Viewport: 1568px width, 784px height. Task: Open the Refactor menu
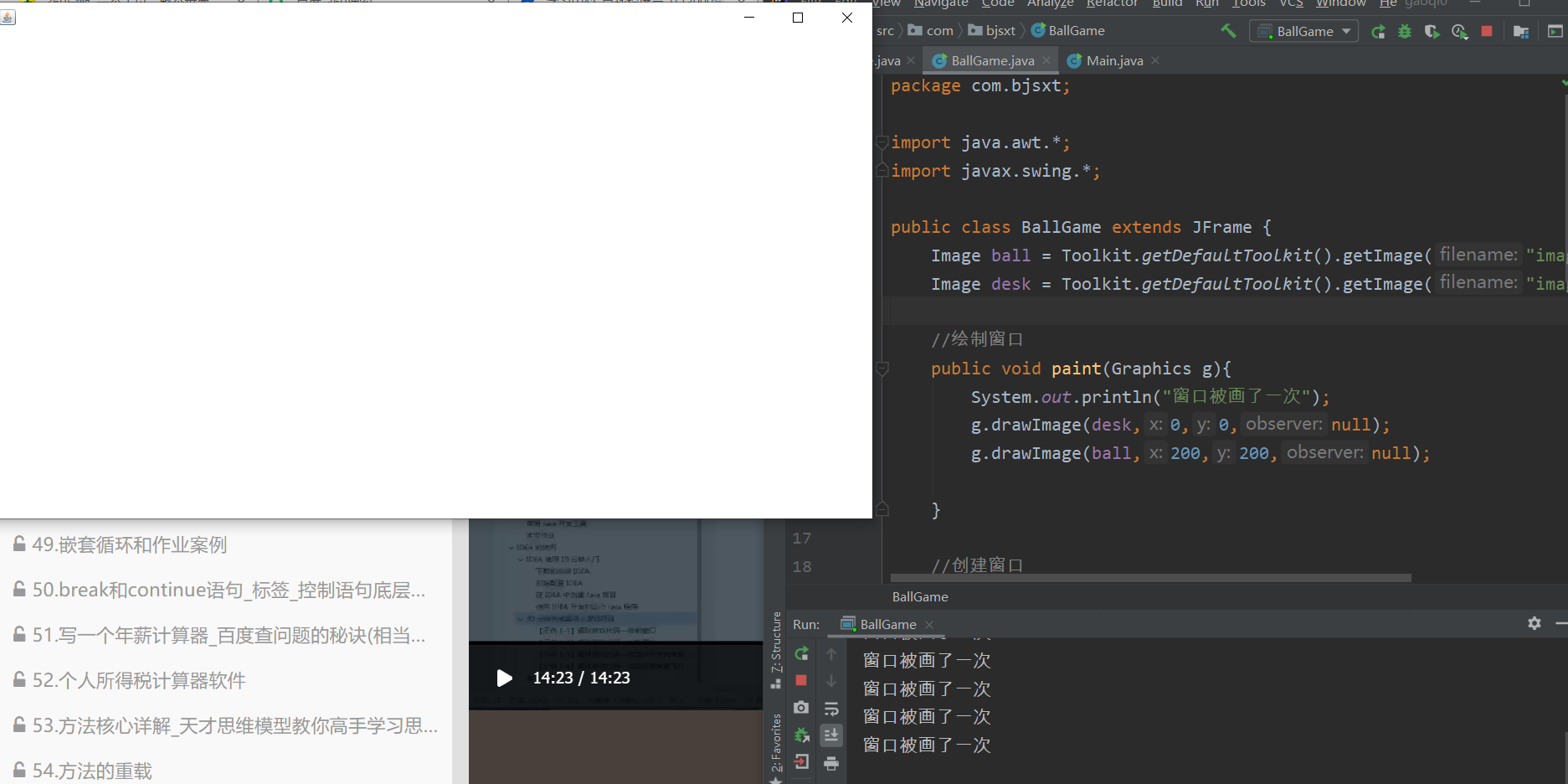tap(1112, 3)
